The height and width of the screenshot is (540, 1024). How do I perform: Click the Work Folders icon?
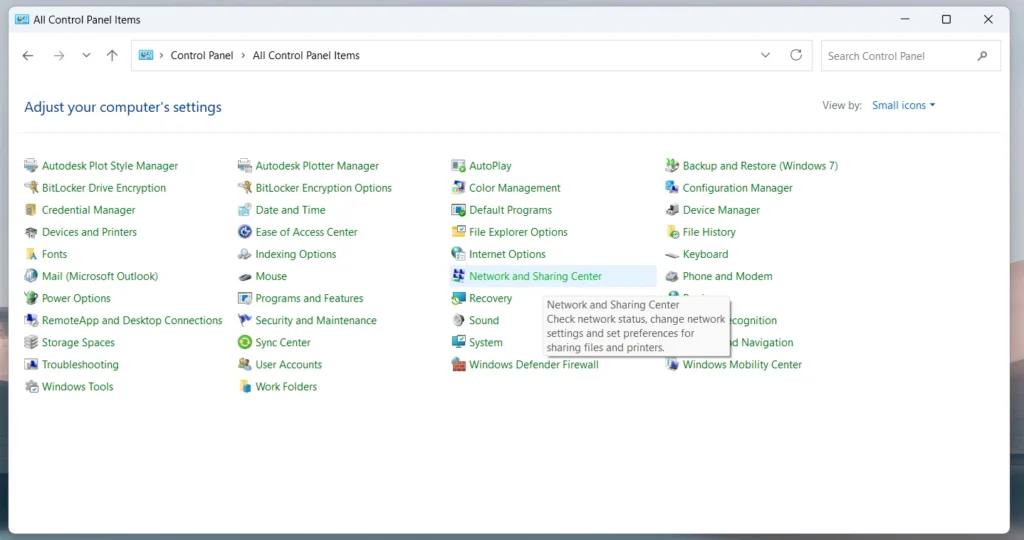coord(245,387)
